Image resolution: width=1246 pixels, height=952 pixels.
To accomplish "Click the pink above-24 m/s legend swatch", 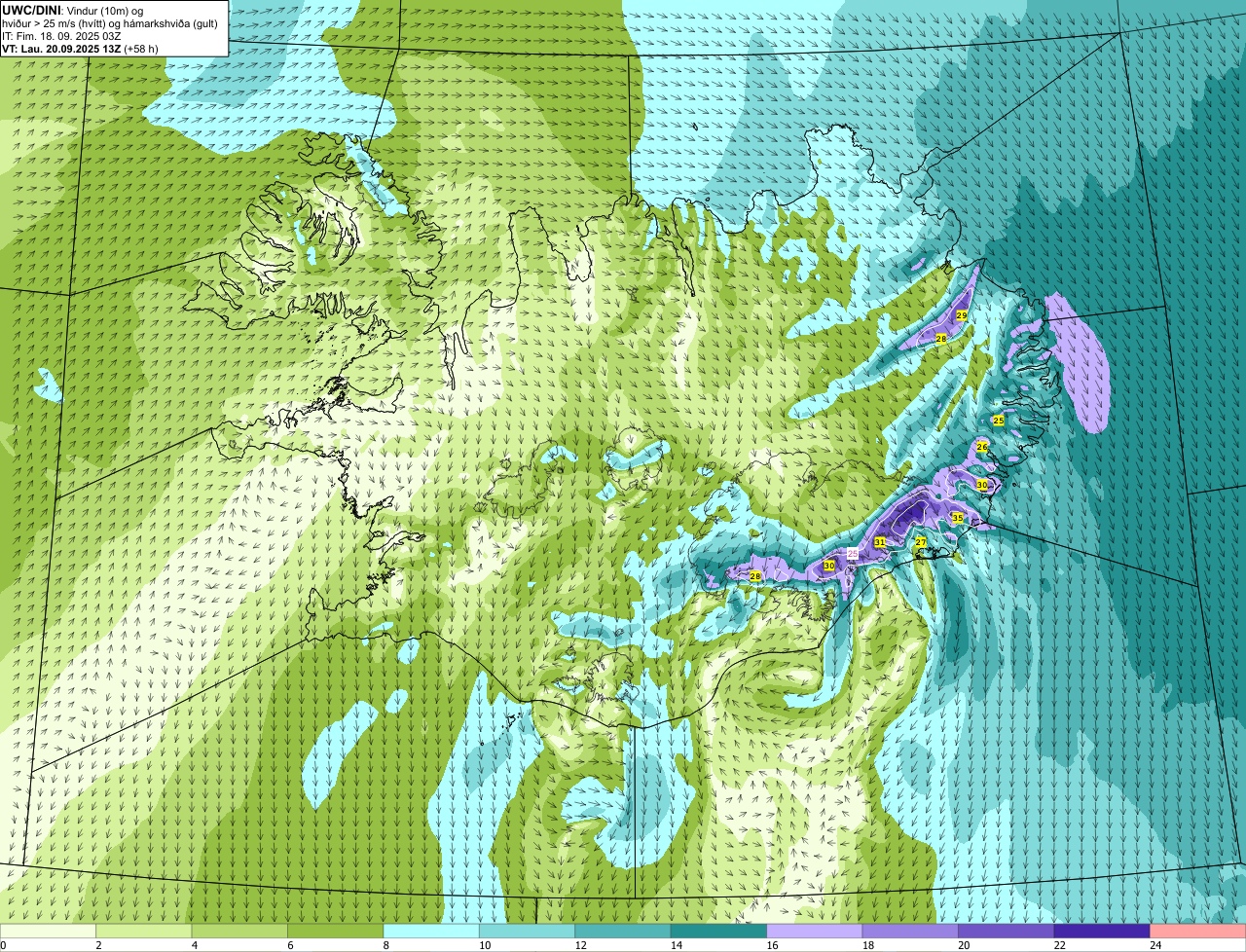I will 1198,932.
